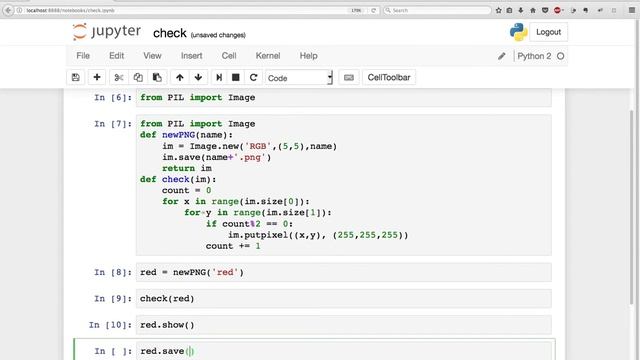The height and width of the screenshot is (360, 640).
Task: Show bookmarks list icon in the browser toolbar
Action: (x=509, y=10)
